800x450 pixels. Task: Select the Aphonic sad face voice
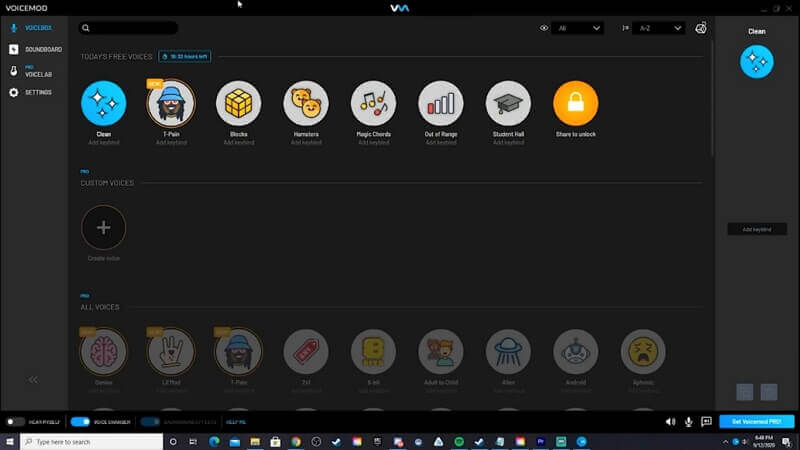point(643,351)
